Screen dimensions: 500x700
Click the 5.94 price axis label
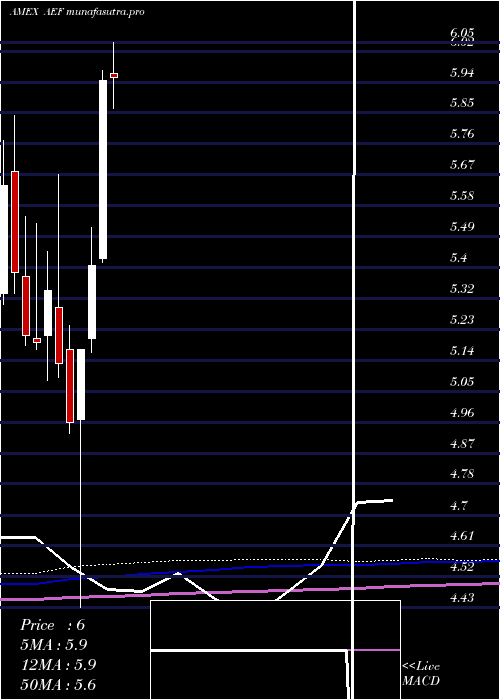pos(462,73)
